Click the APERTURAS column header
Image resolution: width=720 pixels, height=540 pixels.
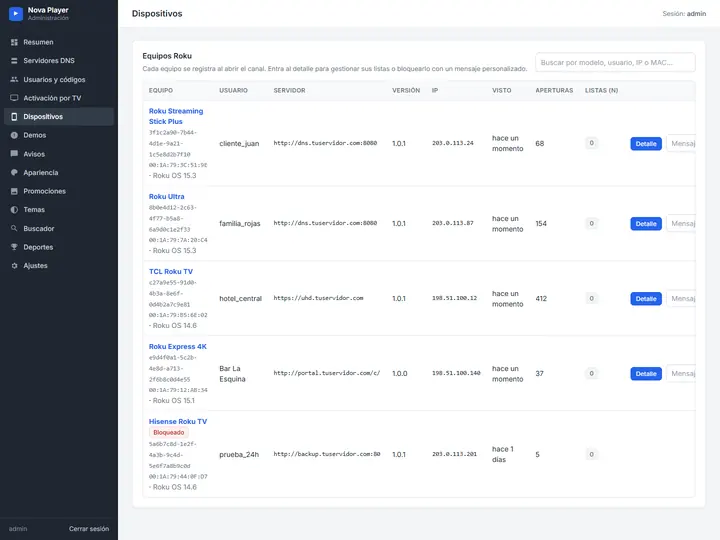tap(554, 90)
